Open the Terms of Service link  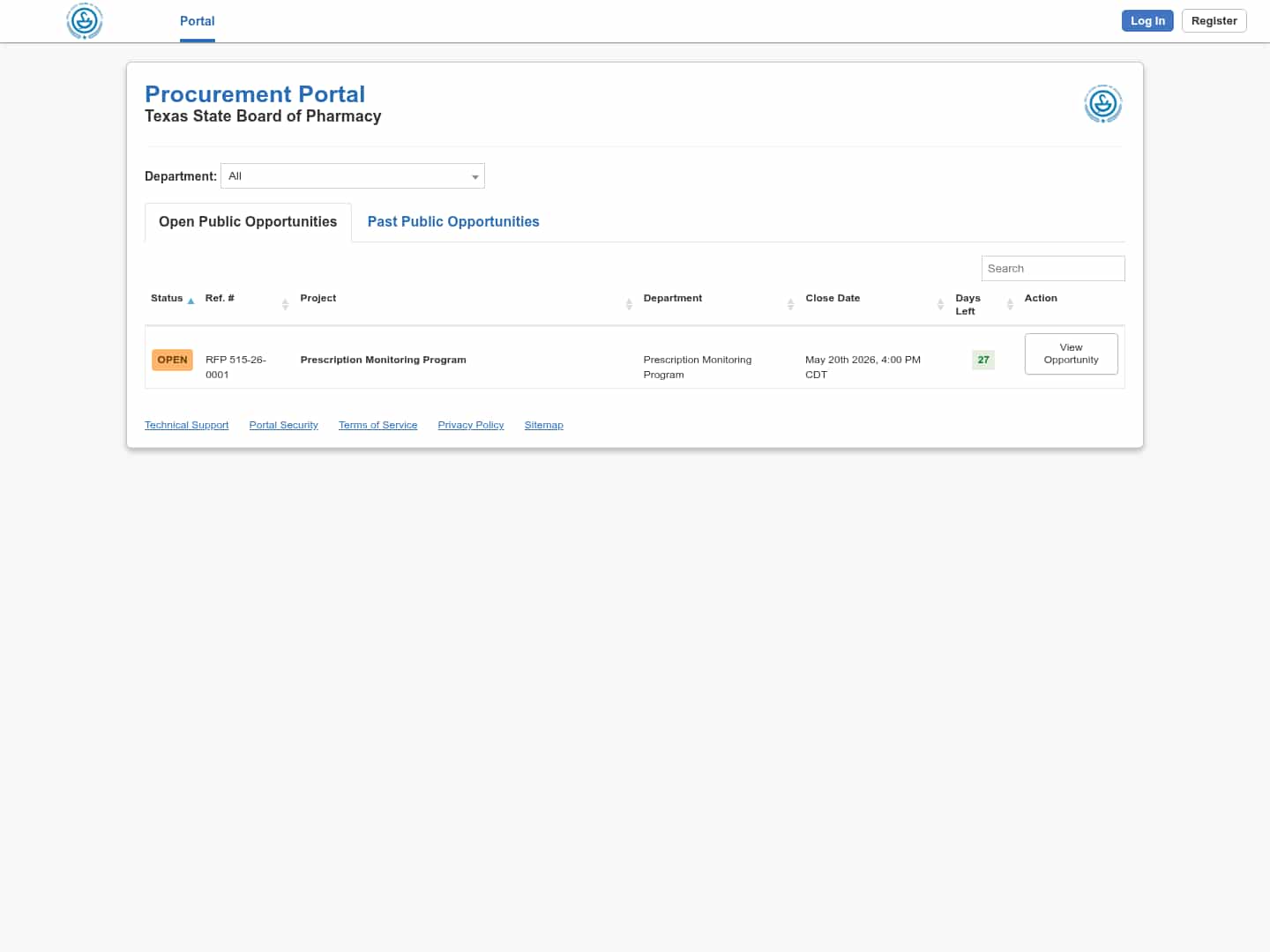click(377, 425)
